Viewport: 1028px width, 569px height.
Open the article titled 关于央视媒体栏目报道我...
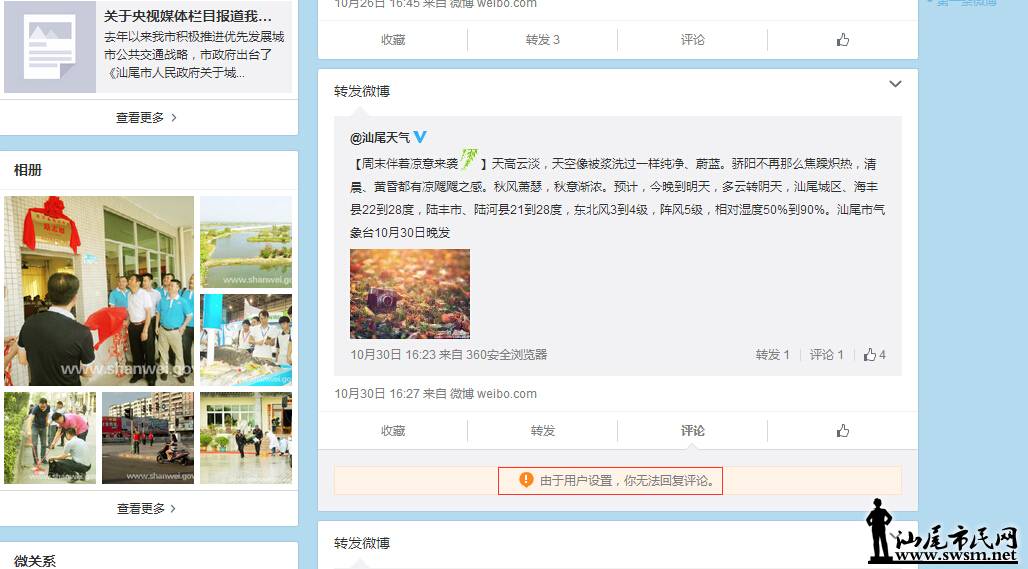tap(188, 16)
